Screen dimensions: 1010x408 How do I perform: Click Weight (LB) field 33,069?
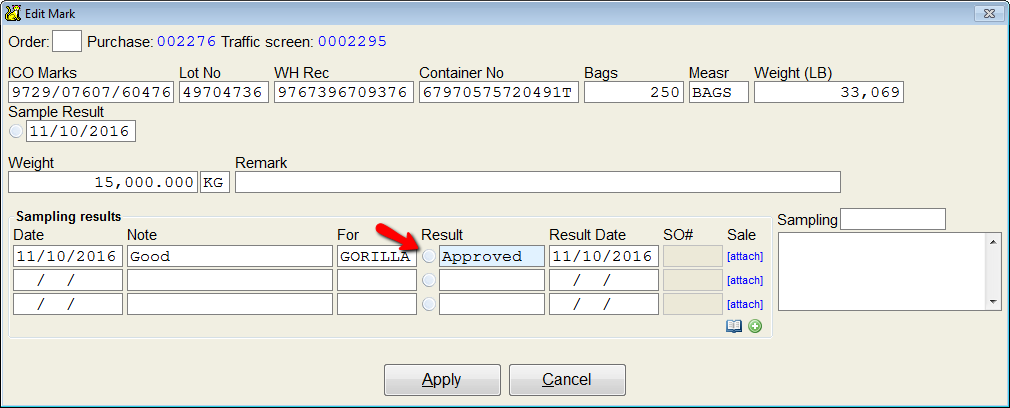click(x=829, y=92)
